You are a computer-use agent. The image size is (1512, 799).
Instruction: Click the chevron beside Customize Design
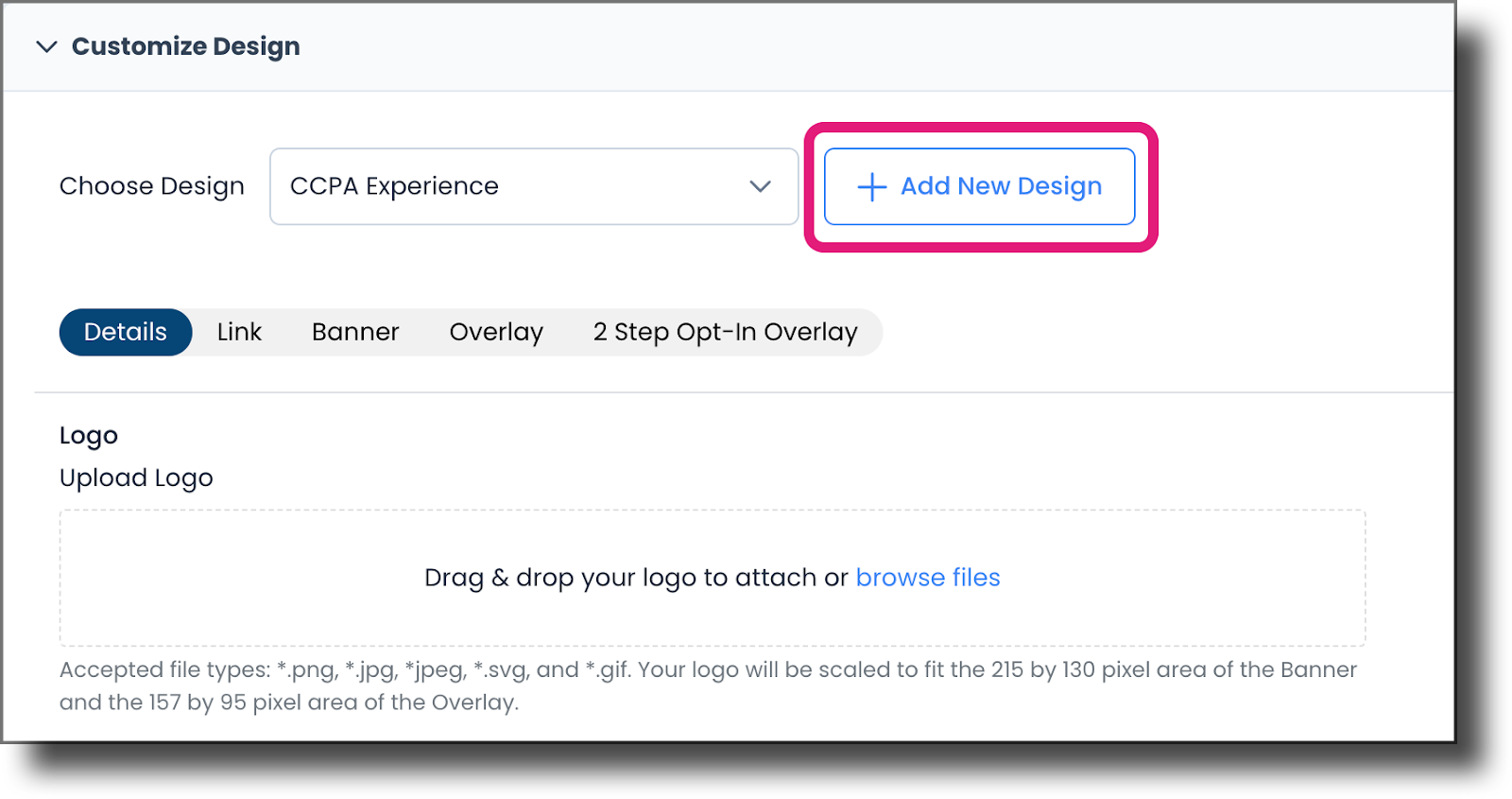pos(43,46)
